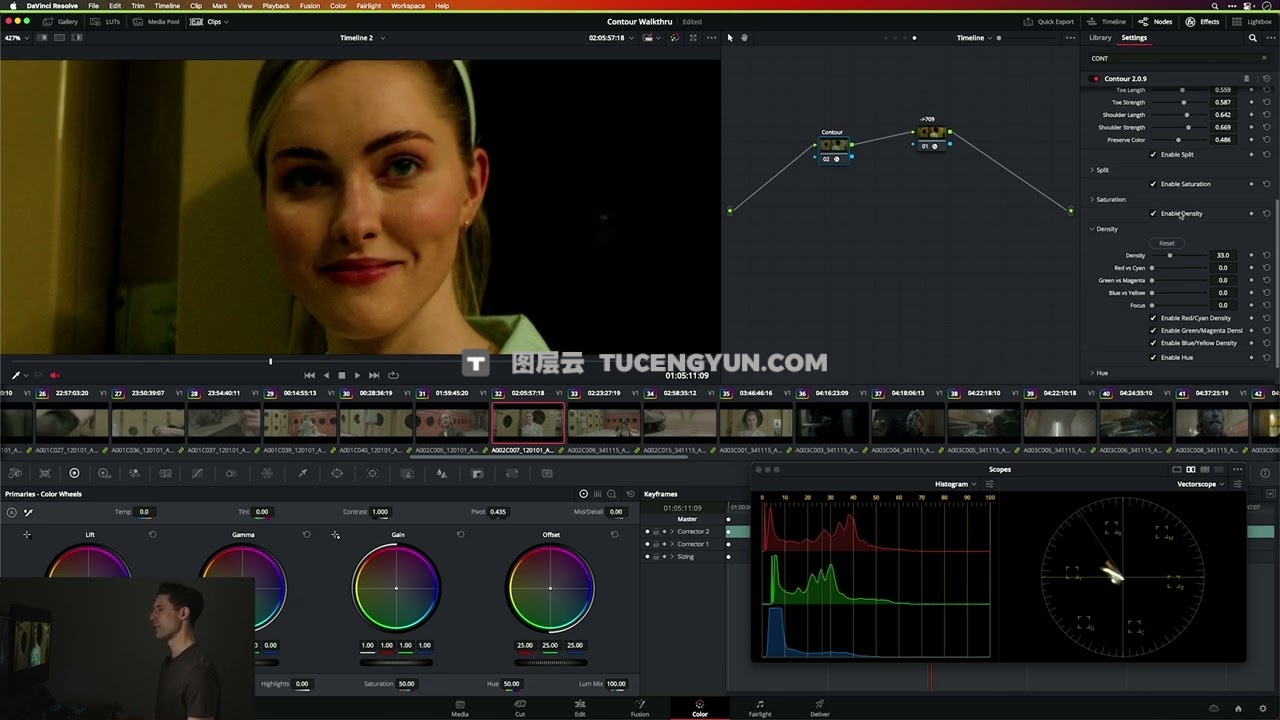1280x720 pixels.
Task: Open the Tracker palette icon
Action: click(372, 473)
